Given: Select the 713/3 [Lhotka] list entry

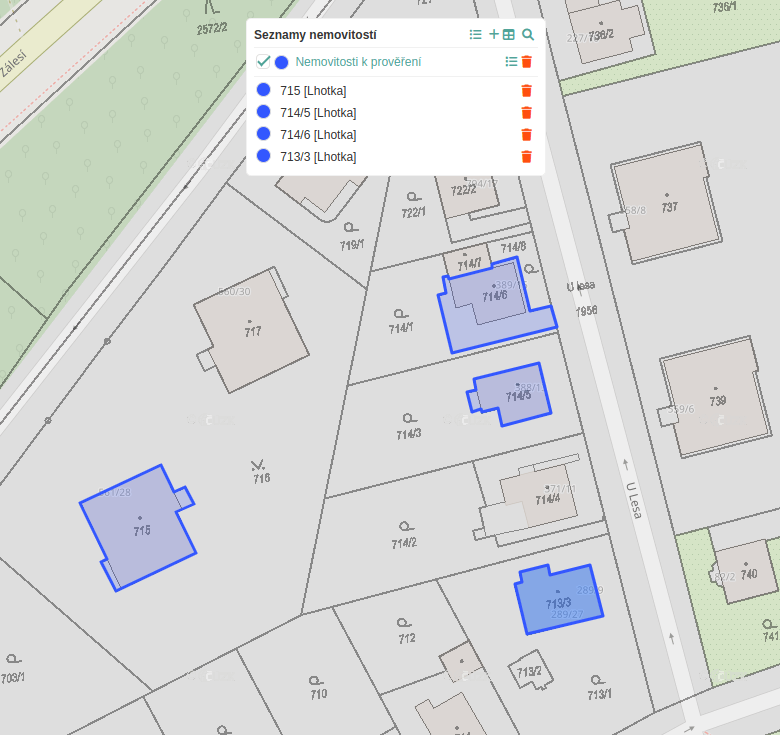Looking at the screenshot, I should (x=318, y=157).
